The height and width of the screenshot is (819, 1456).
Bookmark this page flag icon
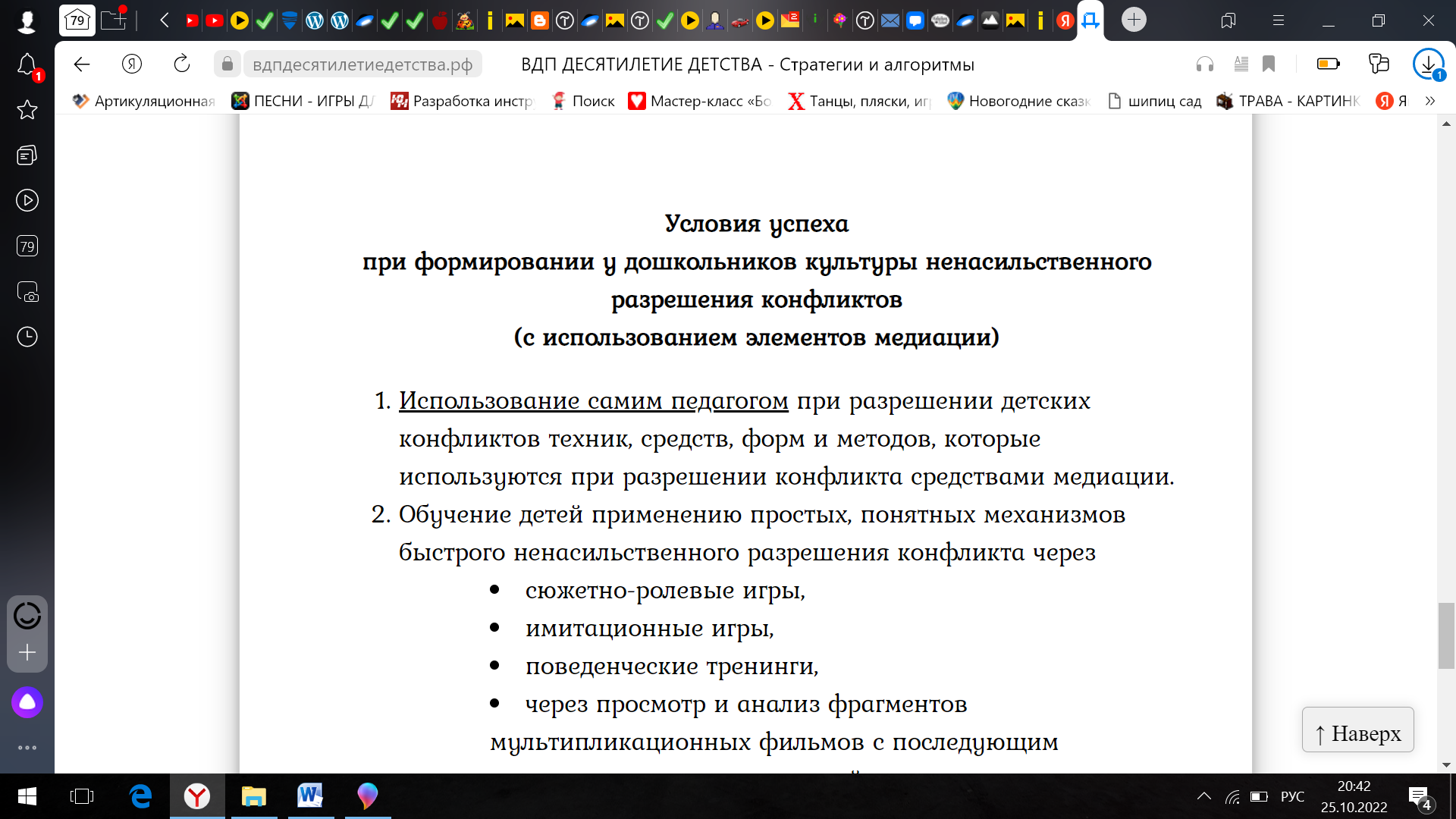tap(1269, 64)
